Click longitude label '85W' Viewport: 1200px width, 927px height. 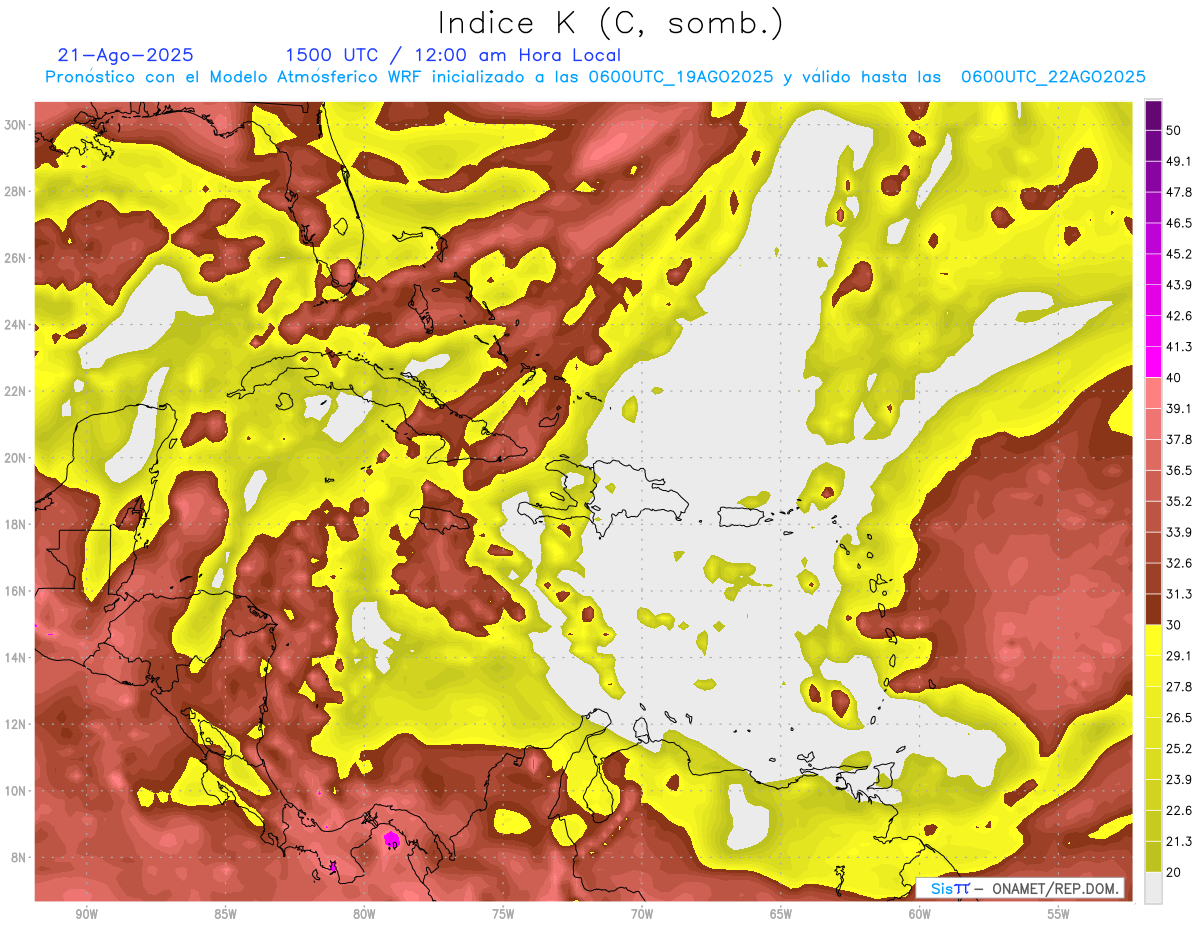[225, 914]
